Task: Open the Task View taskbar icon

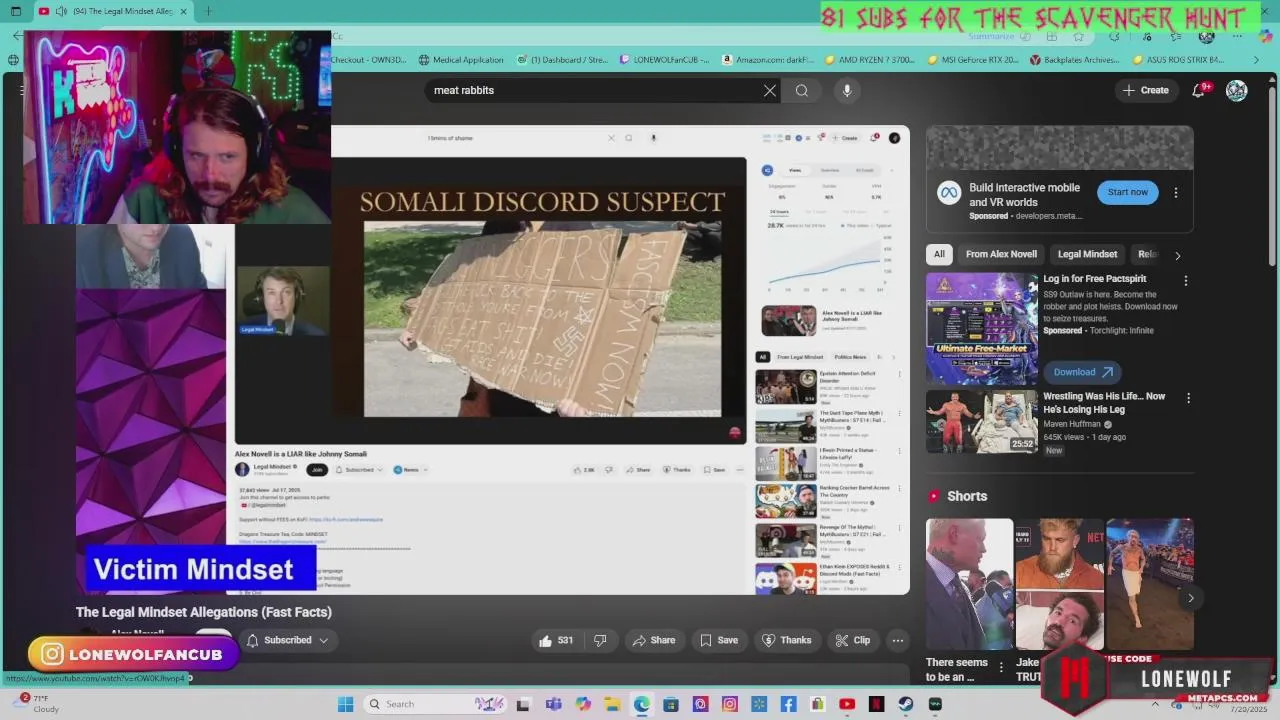Action: pos(523,704)
